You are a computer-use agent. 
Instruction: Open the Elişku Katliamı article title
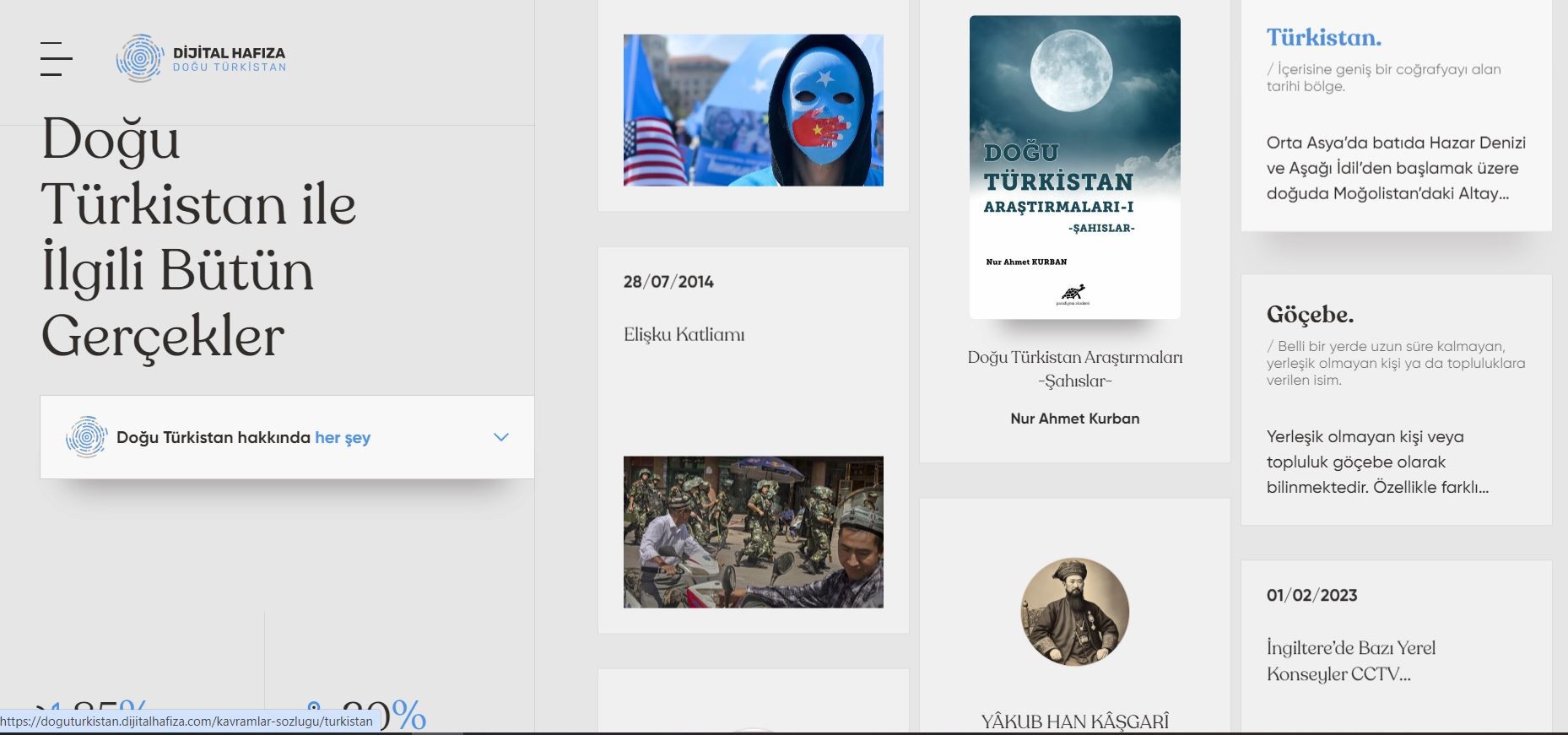pos(684,335)
